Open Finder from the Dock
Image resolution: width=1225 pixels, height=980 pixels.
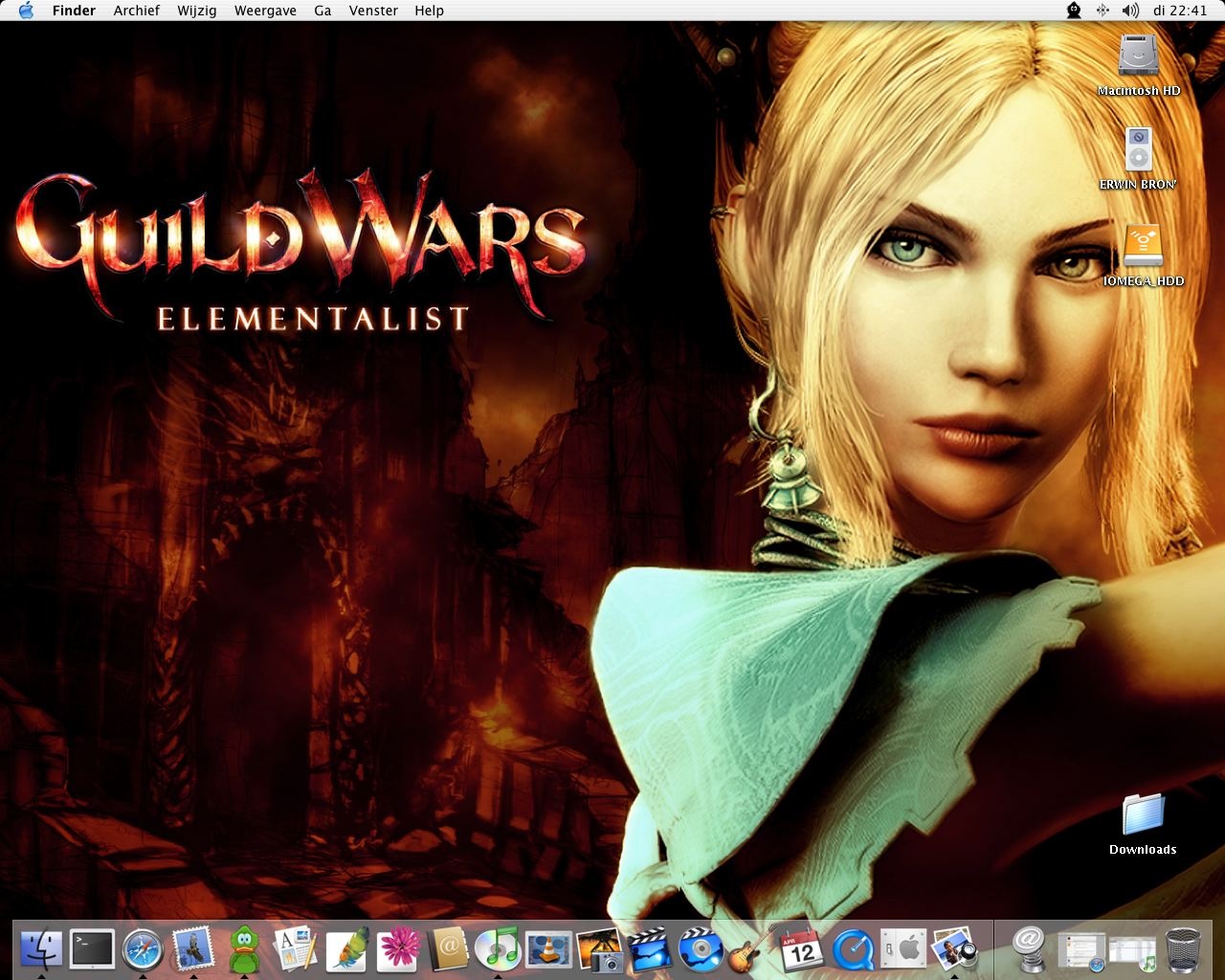tap(41, 949)
